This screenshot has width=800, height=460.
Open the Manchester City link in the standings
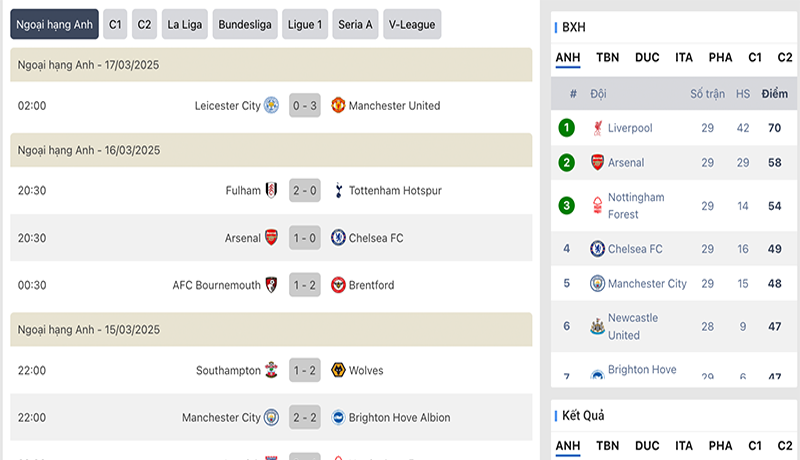click(x=647, y=284)
